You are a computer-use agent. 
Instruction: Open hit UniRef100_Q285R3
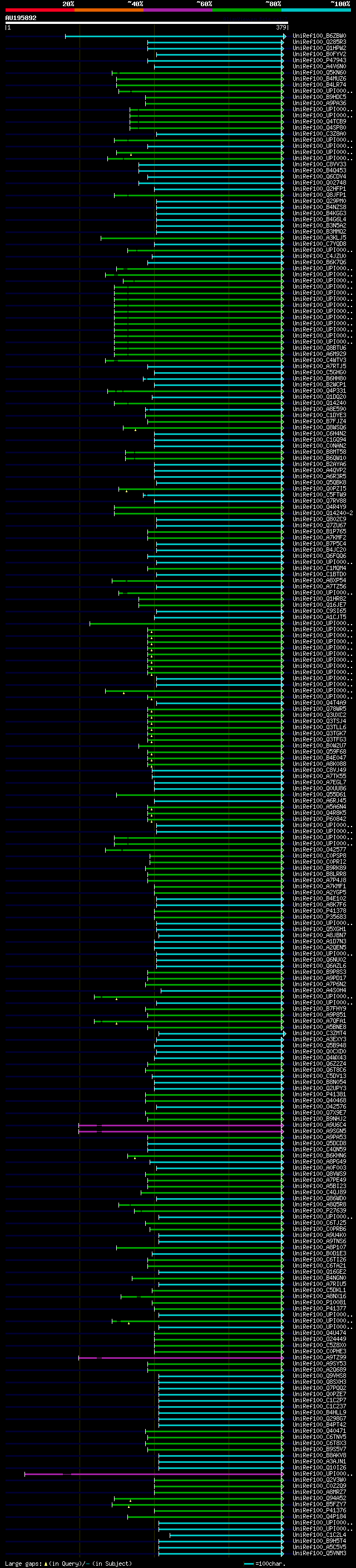[319, 42]
